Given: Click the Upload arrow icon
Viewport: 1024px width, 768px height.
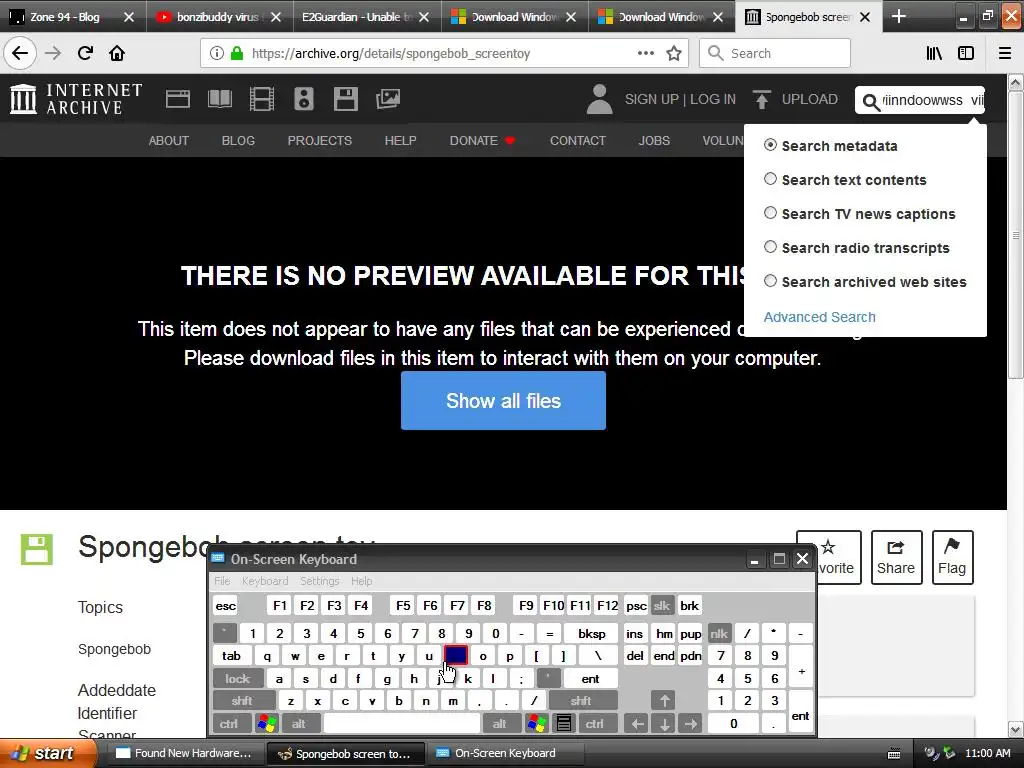Looking at the screenshot, I should (x=761, y=99).
